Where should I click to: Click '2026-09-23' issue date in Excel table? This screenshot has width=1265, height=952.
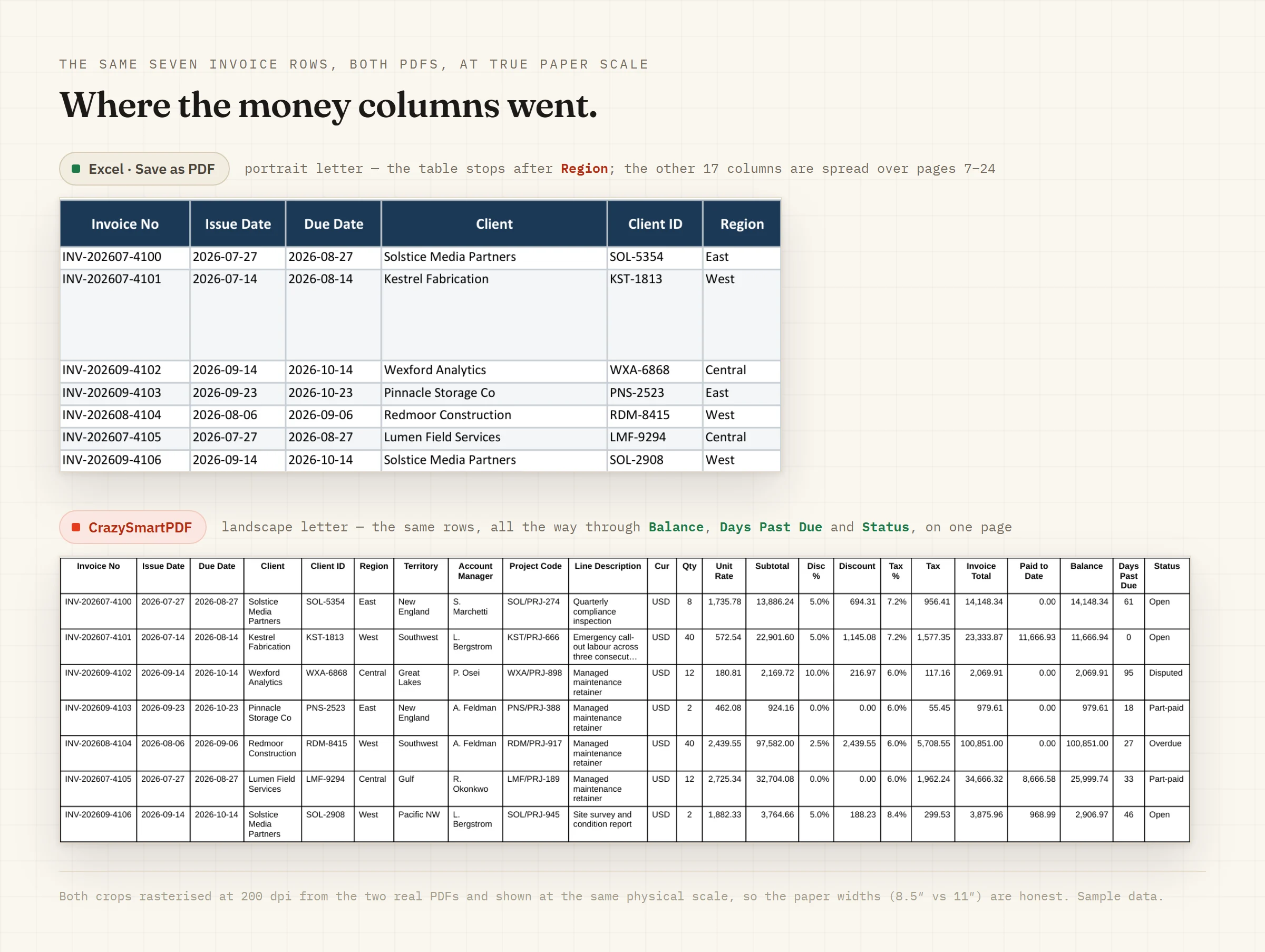[225, 393]
